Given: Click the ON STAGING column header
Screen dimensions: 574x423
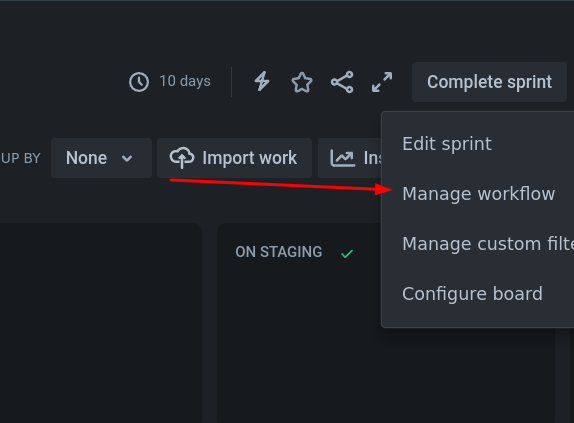Looking at the screenshot, I should 279,252.
